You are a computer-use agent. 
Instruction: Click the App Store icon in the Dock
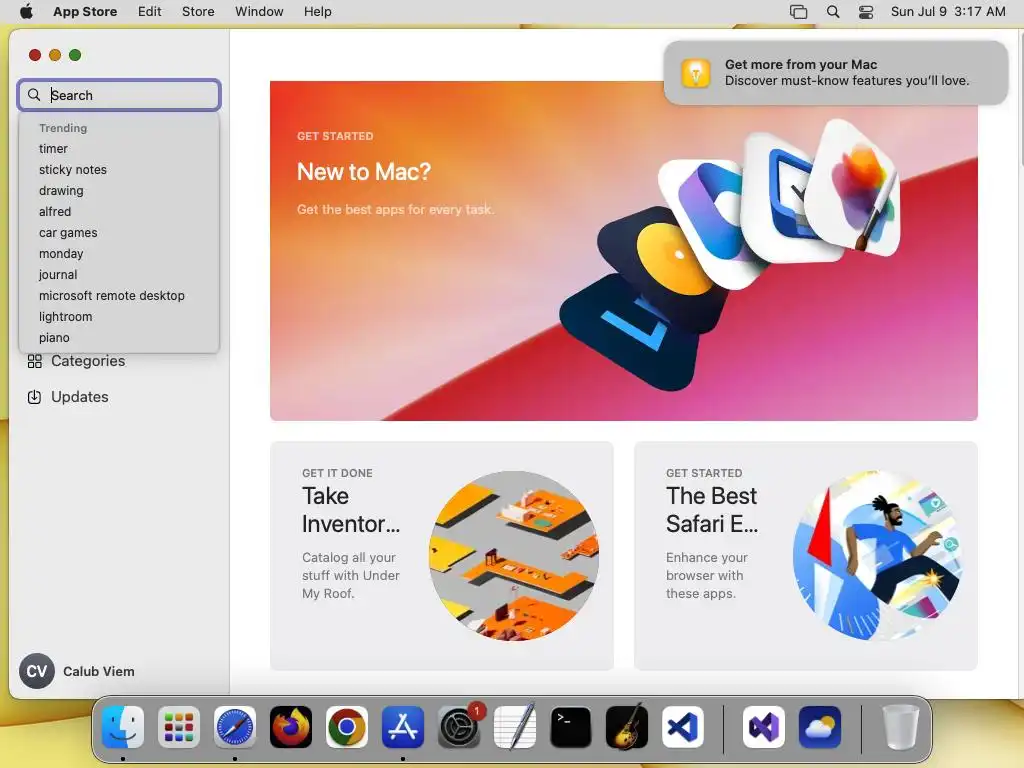click(403, 727)
